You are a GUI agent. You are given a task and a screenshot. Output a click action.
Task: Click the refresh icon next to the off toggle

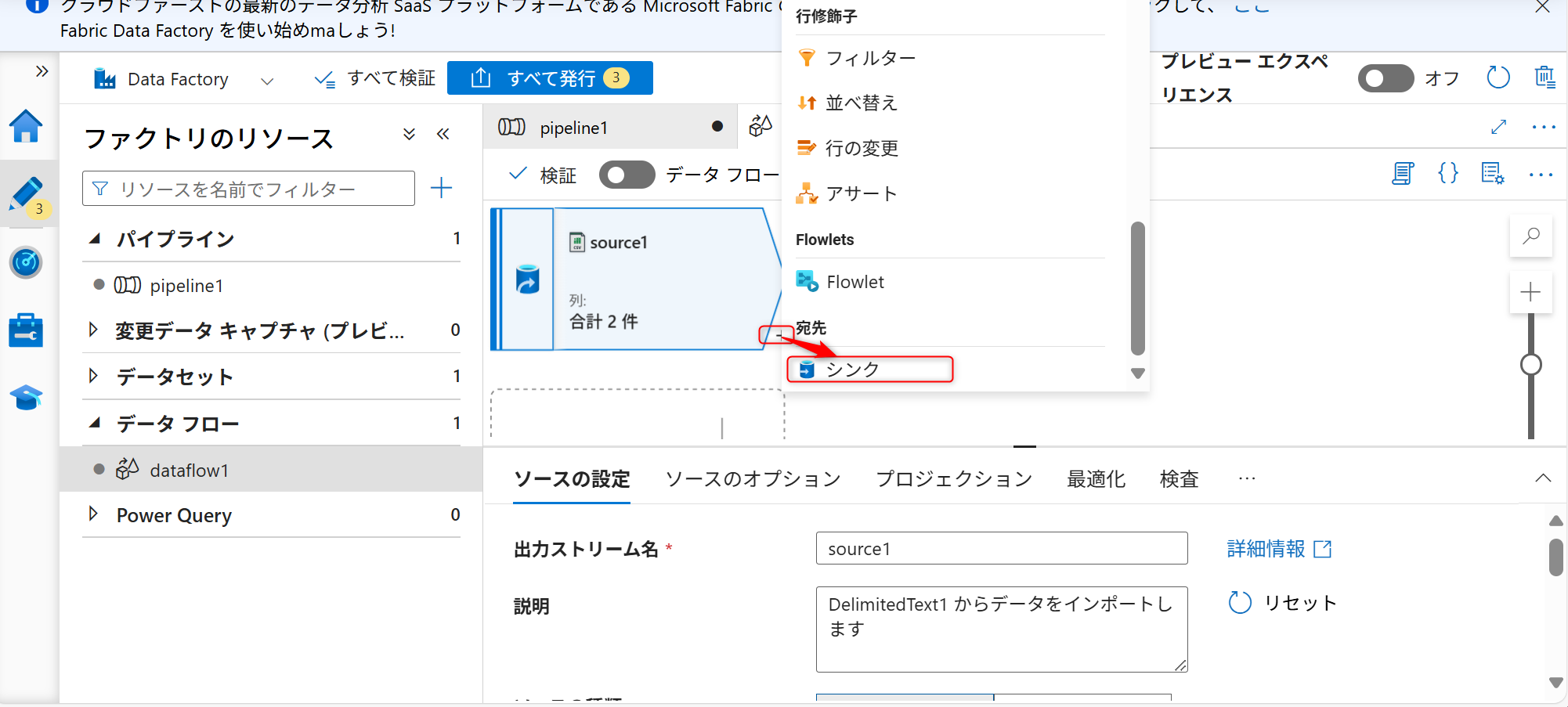click(1498, 78)
